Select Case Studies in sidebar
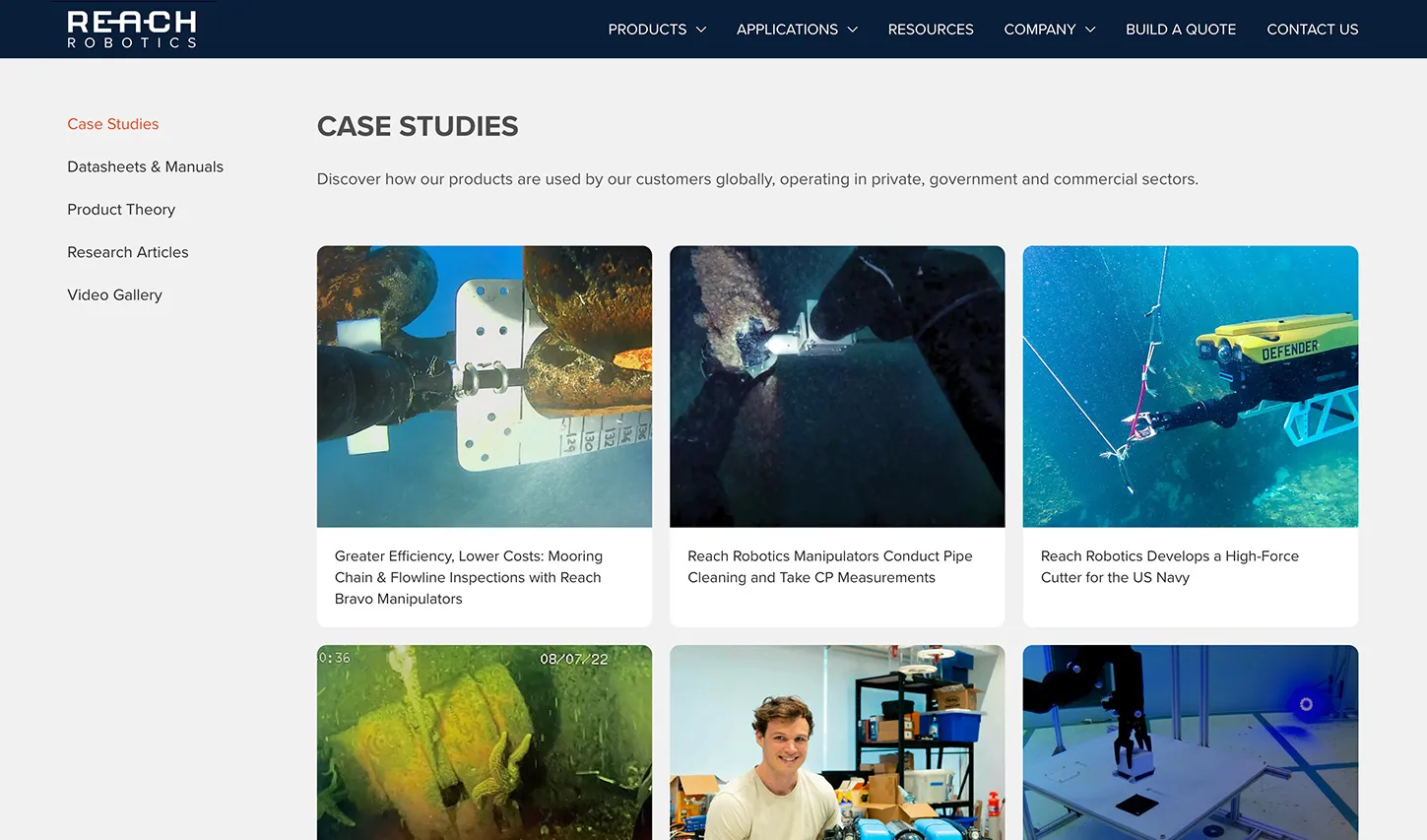The image size is (1427, 840). pyautogui.click(x=113, y=124)
